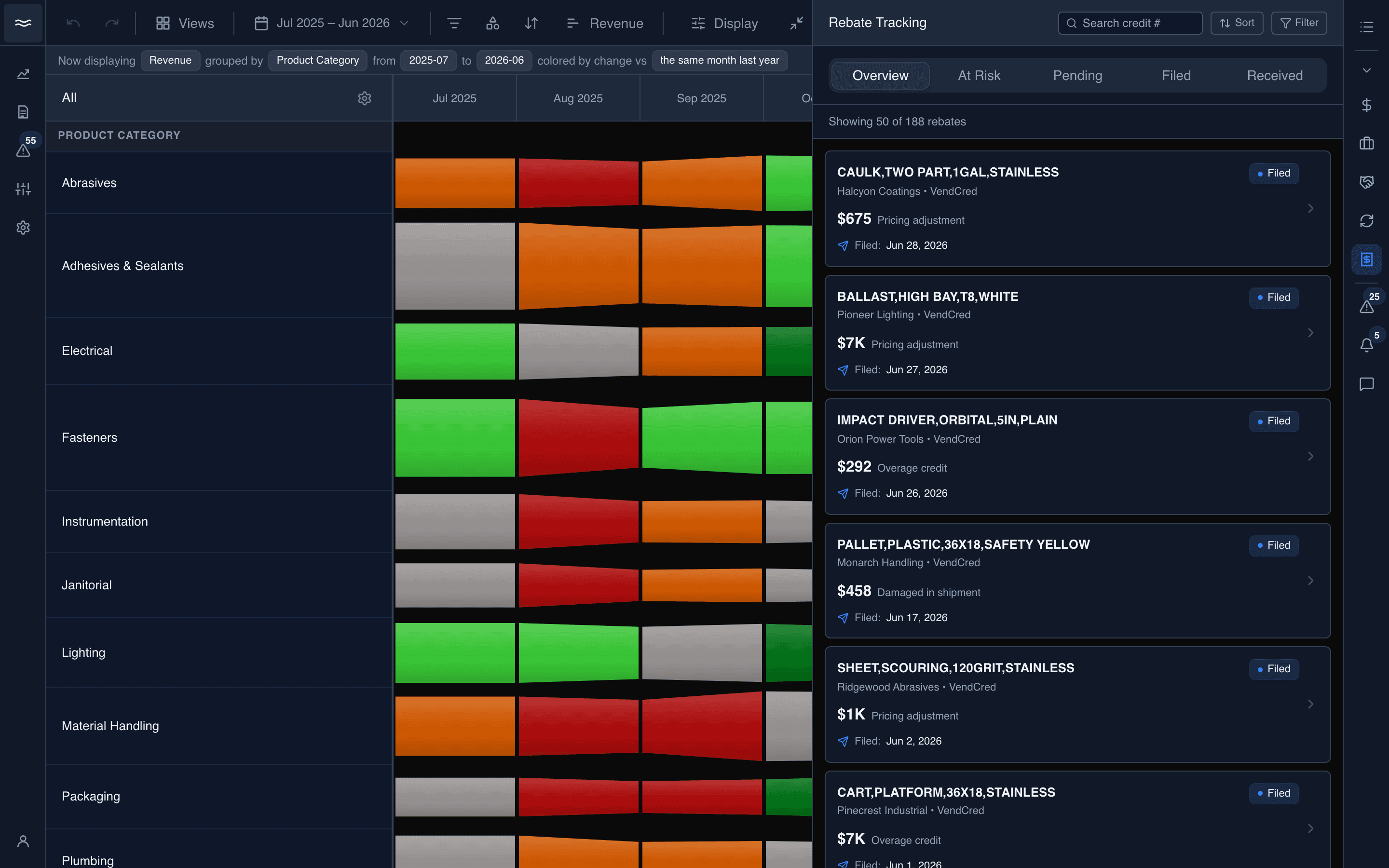Open the Sort options for rebates
1389x868 pixels.
tap(1236, 23)
